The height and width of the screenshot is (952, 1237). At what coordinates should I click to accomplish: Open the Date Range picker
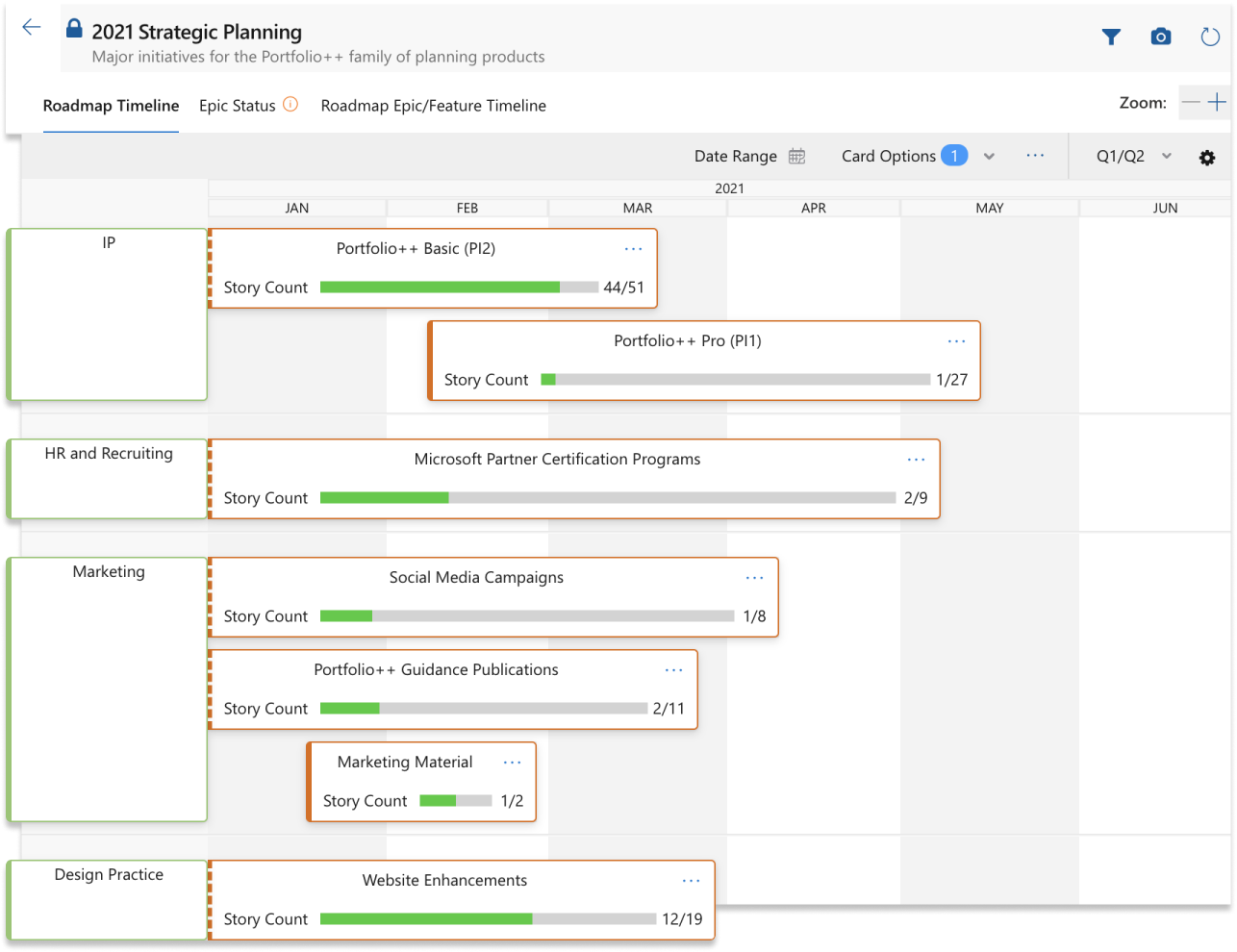[737, 155]
